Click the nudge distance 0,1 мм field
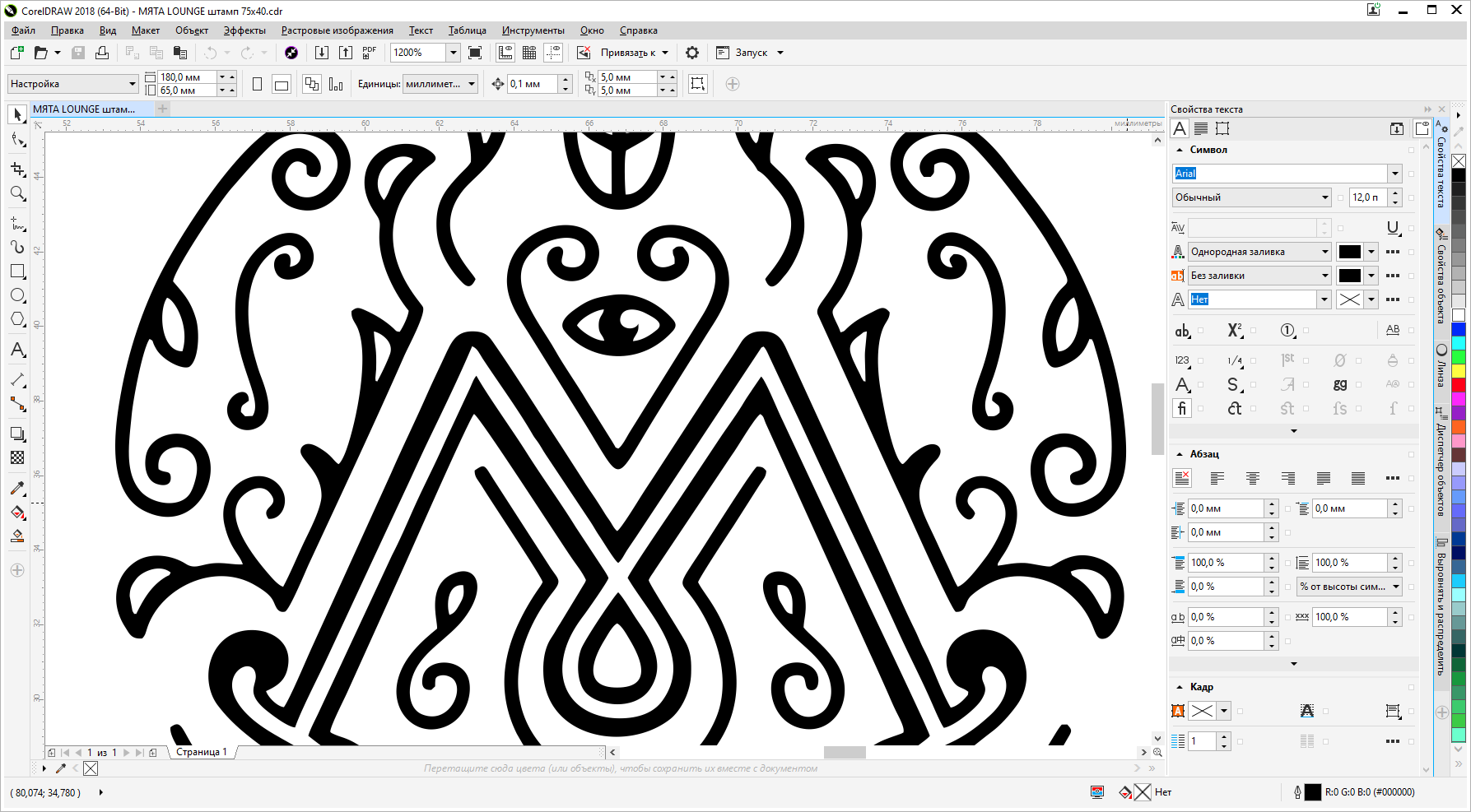 (533, 84)
